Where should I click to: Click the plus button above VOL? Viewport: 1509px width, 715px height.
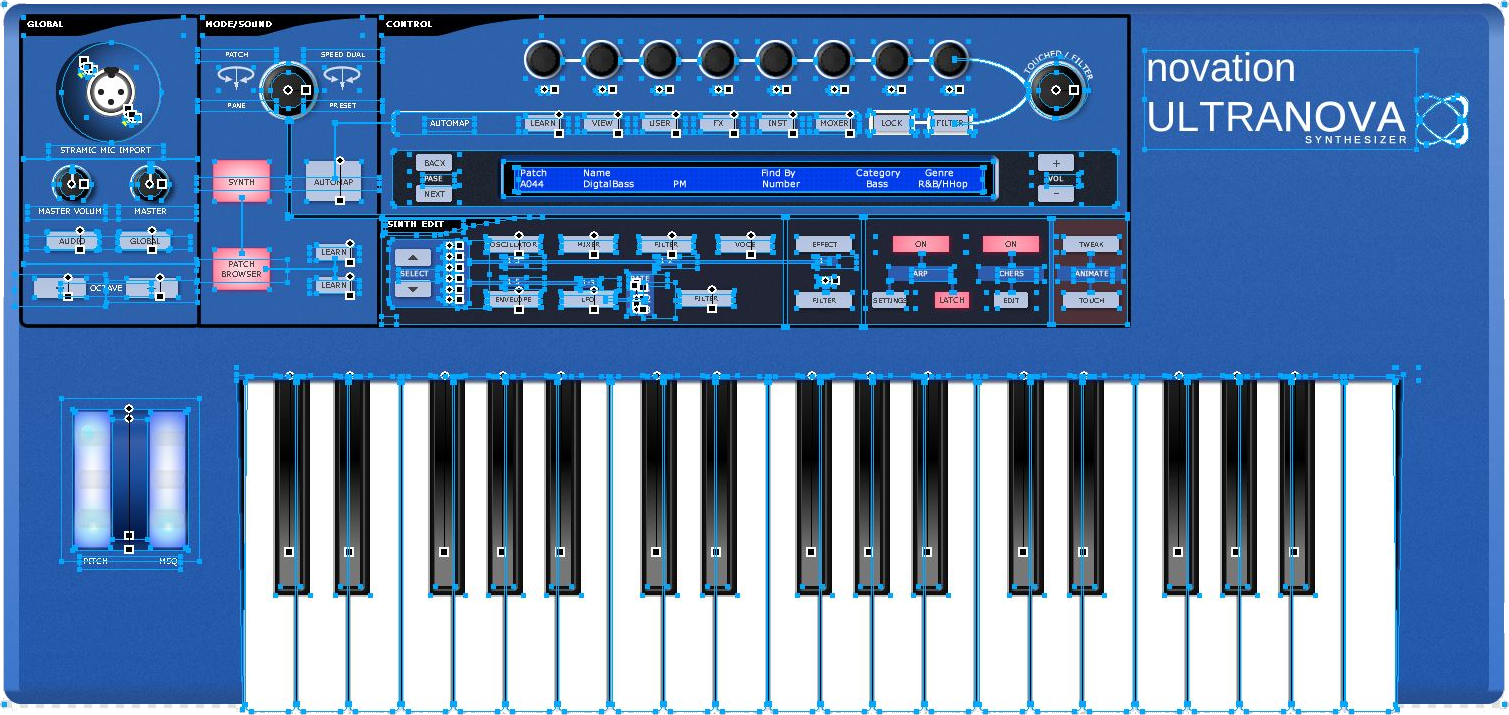coord(1056,163)
